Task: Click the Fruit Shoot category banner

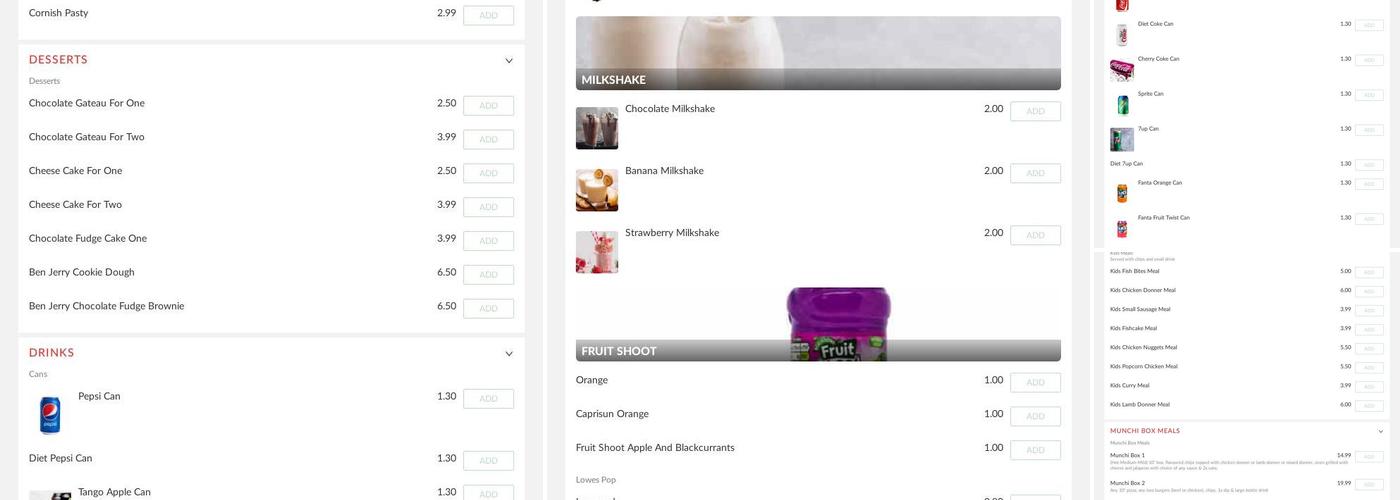Action: (x=818, y=324)
